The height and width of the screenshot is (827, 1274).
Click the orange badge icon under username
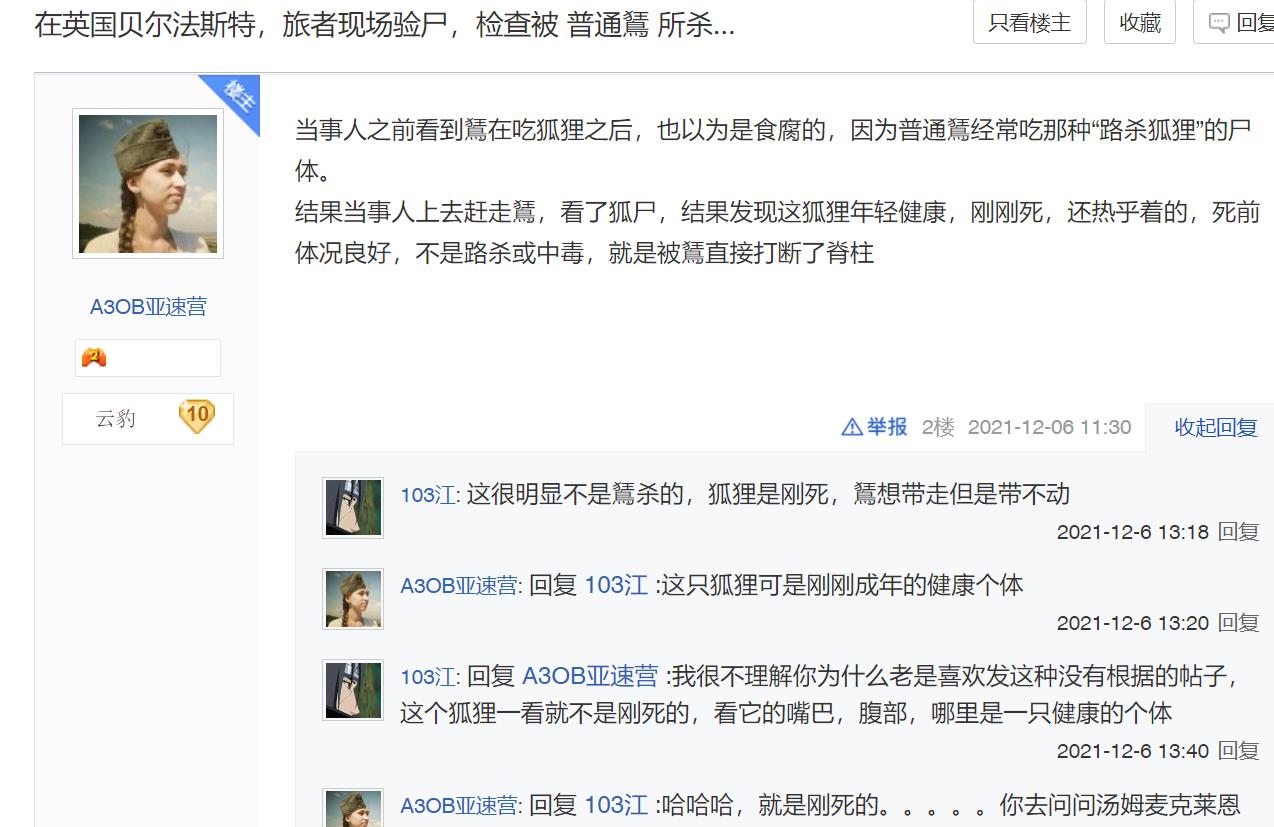(x=94, y=357)
